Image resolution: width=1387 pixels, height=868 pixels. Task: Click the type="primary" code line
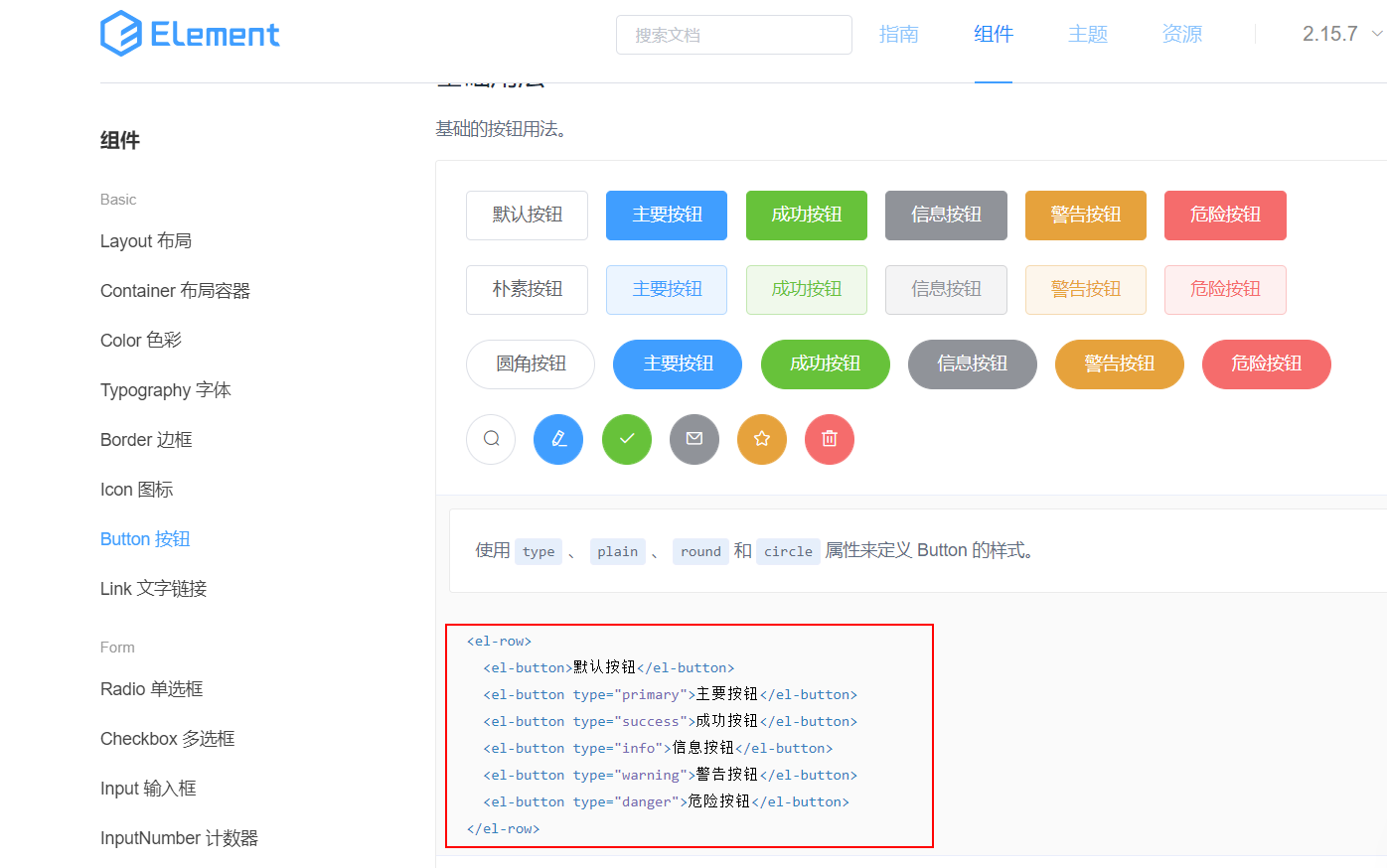tap(671, 694)
